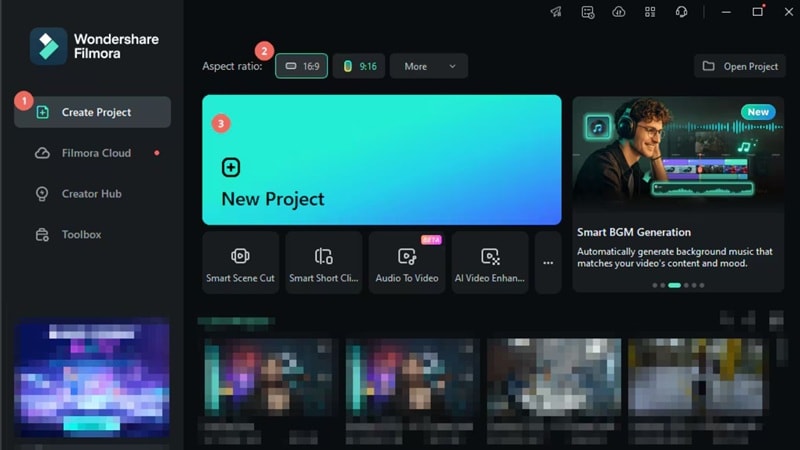The width and height of the screenshot is (800, 450).
Task: Select the 9:16 aspect ratio
Action: [x=359, y=66]
